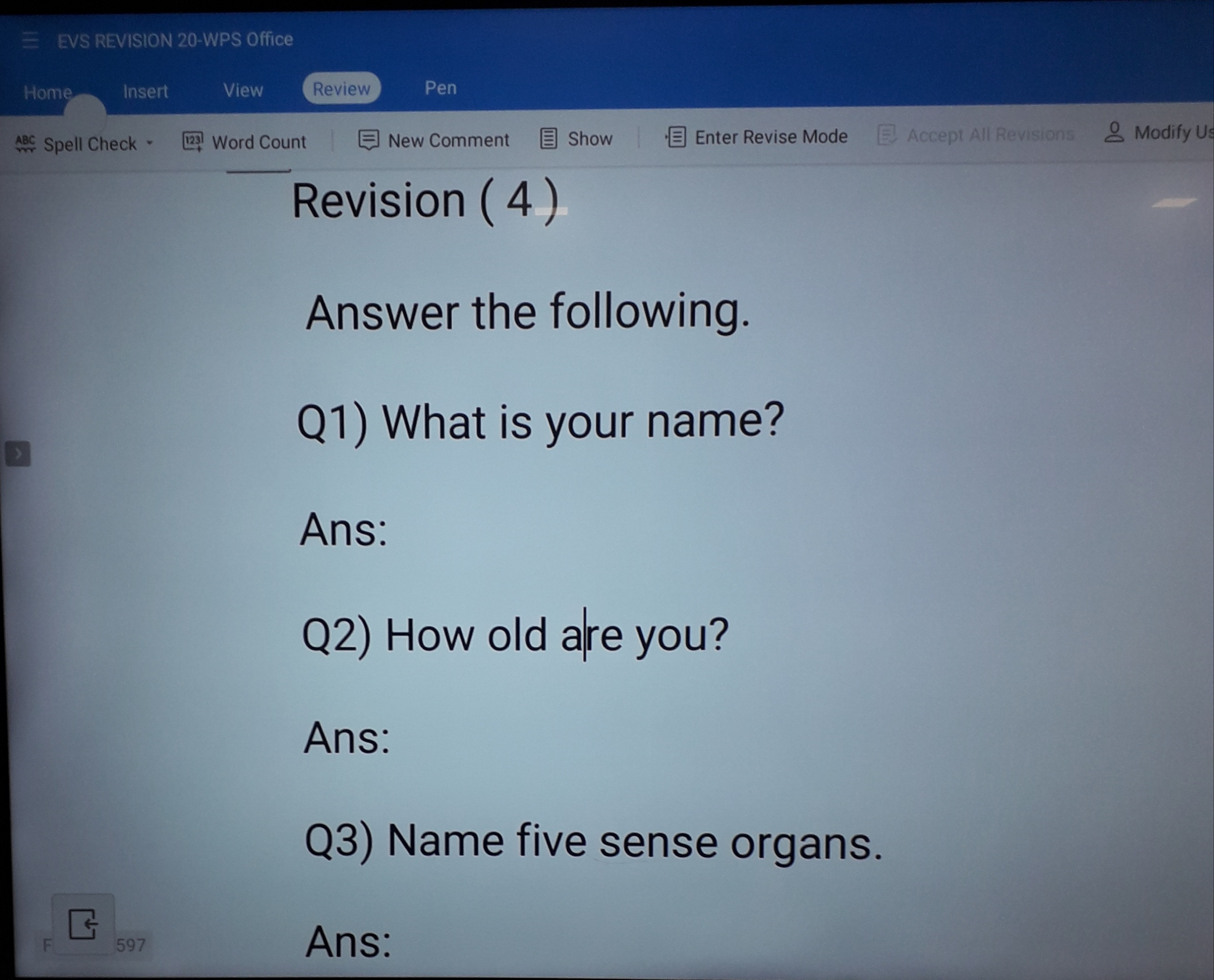This screenshot has height=980, width=1214.
Task: Click the EVS REVISION 20-WPS Office title
Action: point(175,40)
